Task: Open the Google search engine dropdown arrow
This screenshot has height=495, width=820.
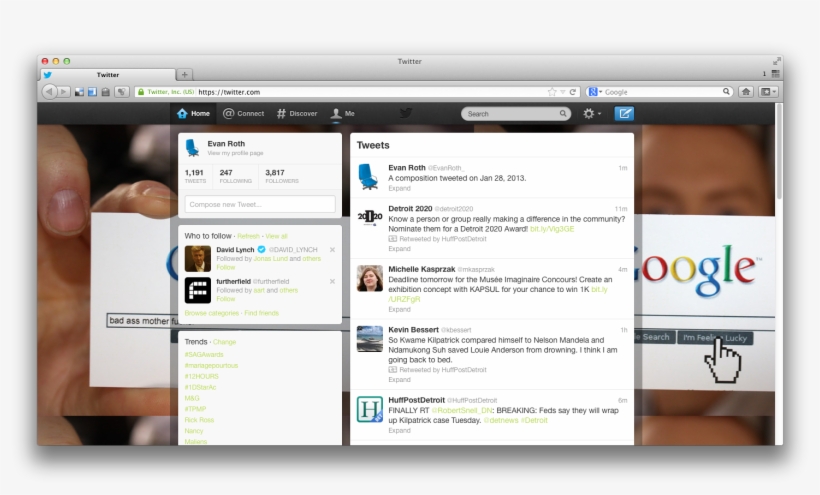Action: [600, 92]
